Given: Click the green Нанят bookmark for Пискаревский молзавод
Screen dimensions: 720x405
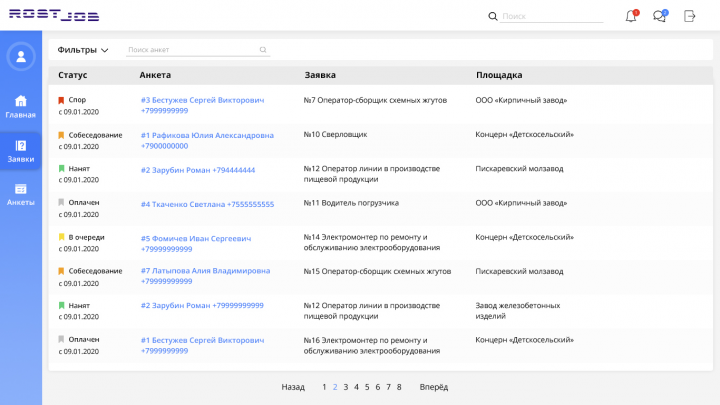Looking at the screenshot, I should pos(61,169).
